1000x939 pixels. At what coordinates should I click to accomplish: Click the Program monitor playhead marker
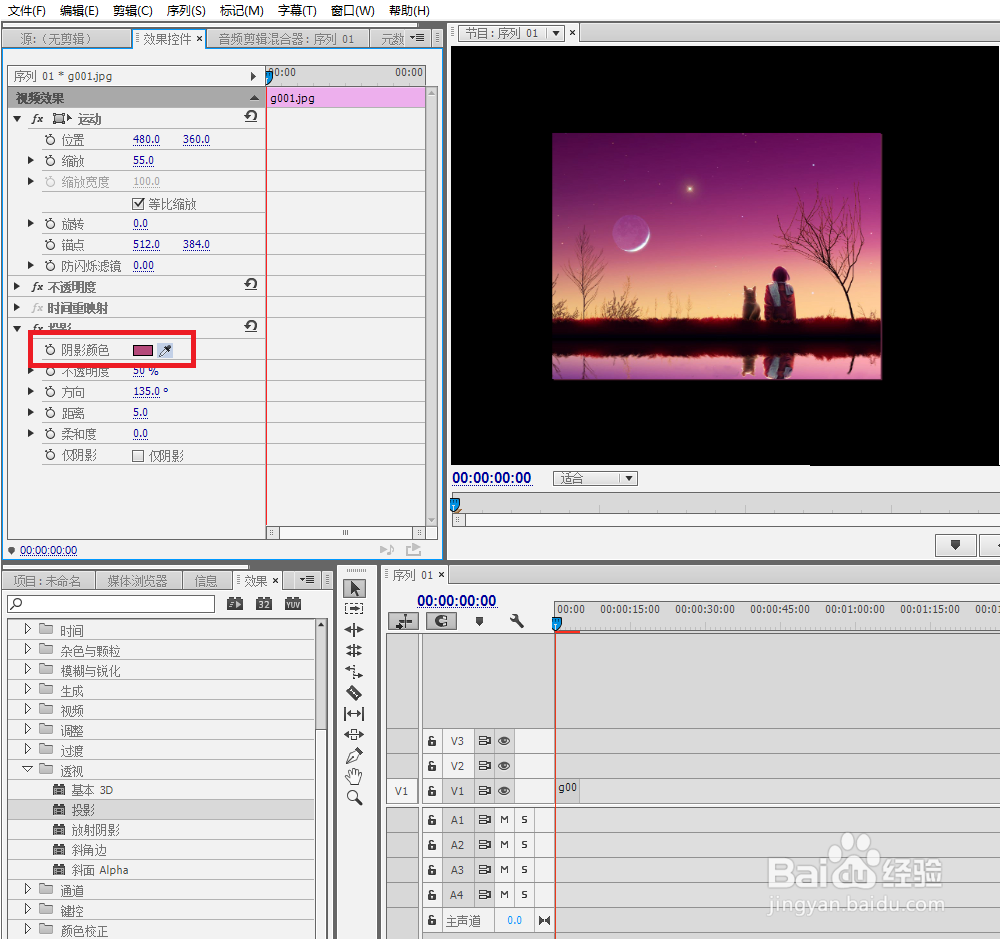455,505
